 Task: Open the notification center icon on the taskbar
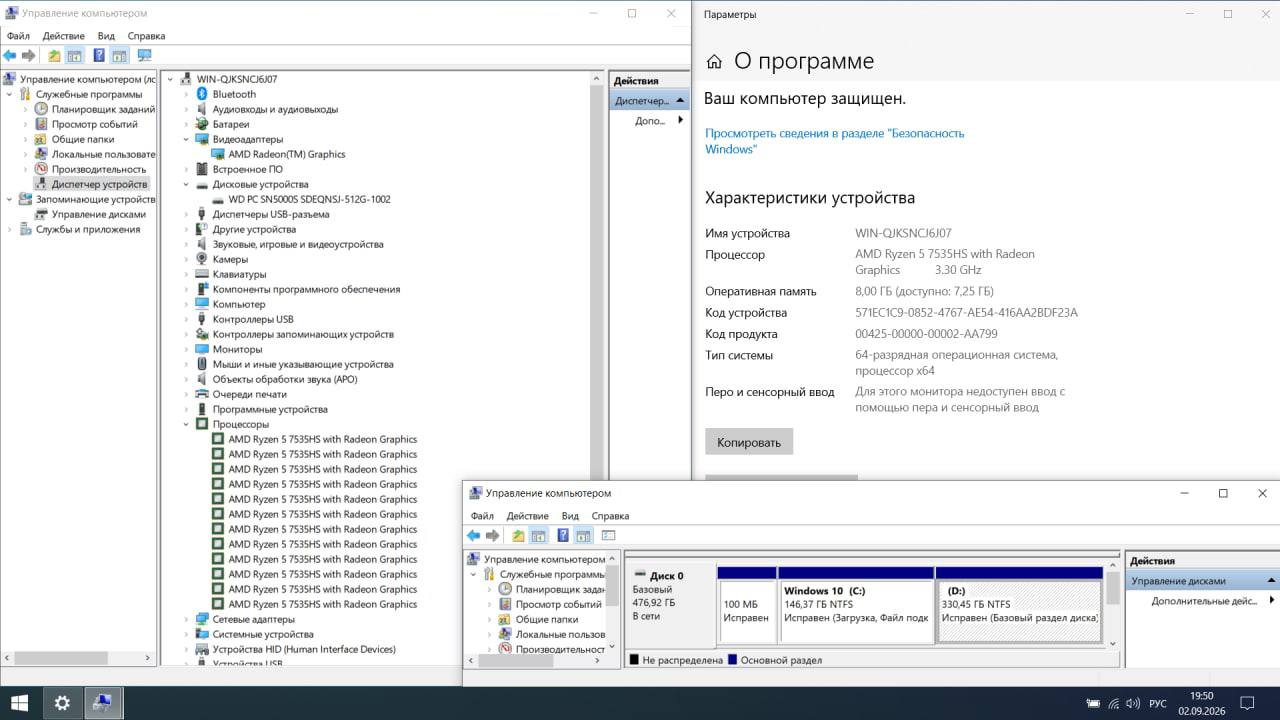click(1246, 703)
